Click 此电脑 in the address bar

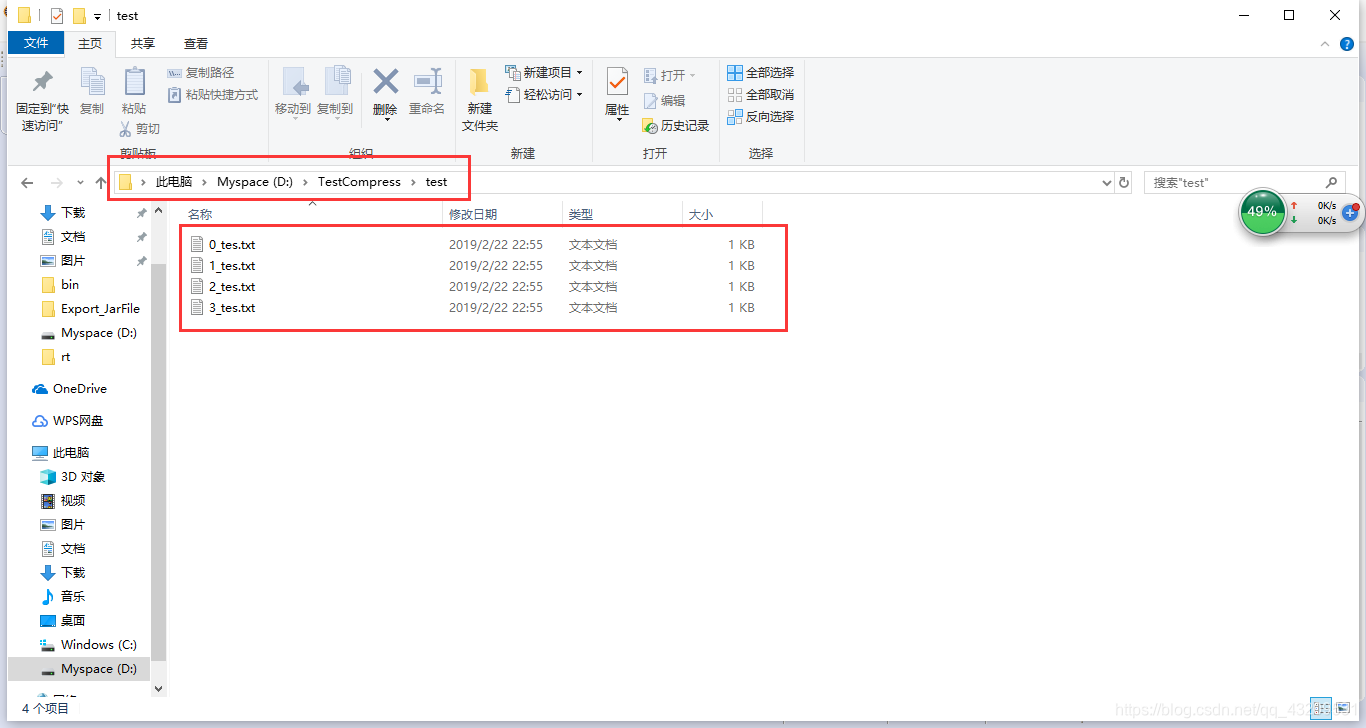[173, 182]
